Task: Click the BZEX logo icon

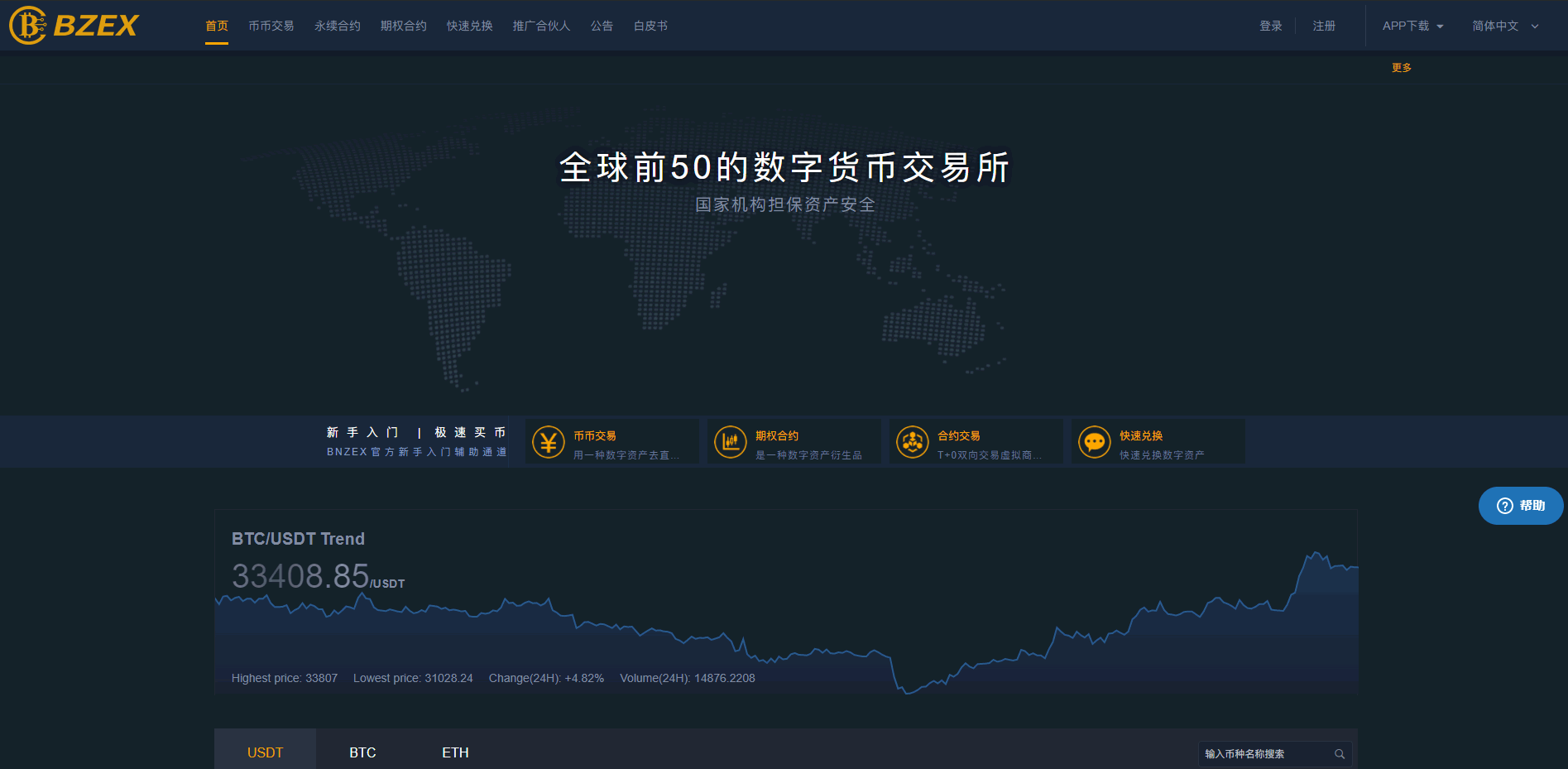Action: 28,26
